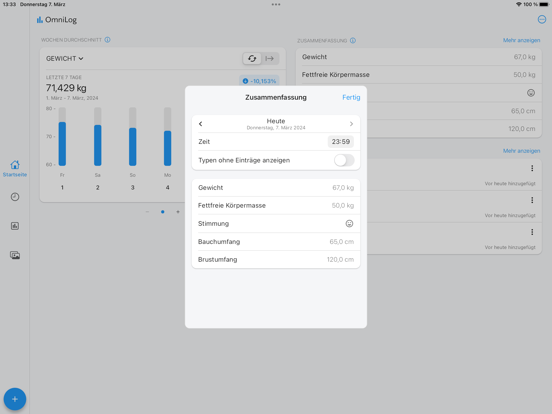The height and width of the screenshot is (414, 552).
Task: Click the 65,0 cm background summary row
Action: 454,111
